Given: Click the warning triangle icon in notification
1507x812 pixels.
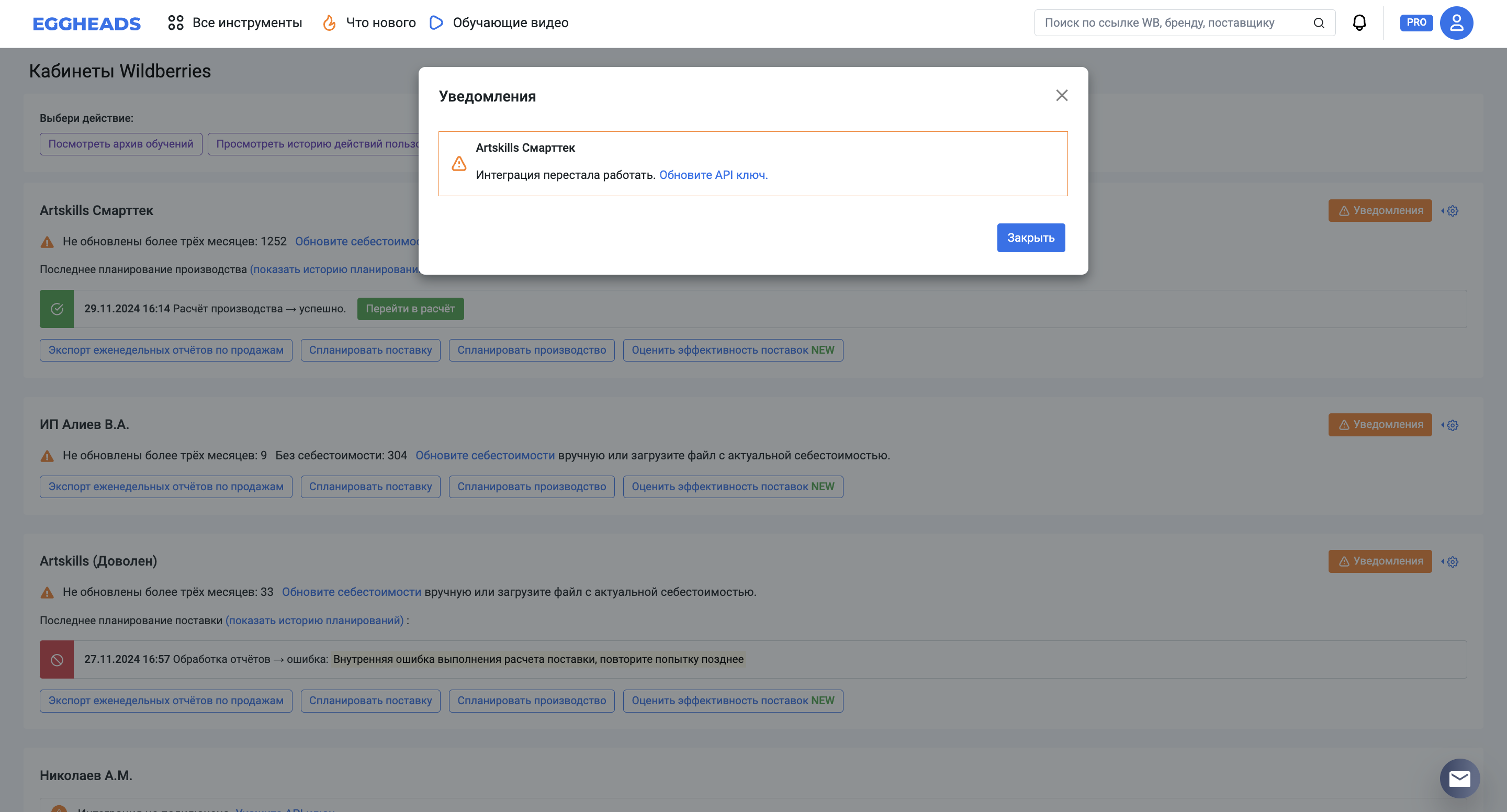Looking at the screenshot, I should [459, 163].
